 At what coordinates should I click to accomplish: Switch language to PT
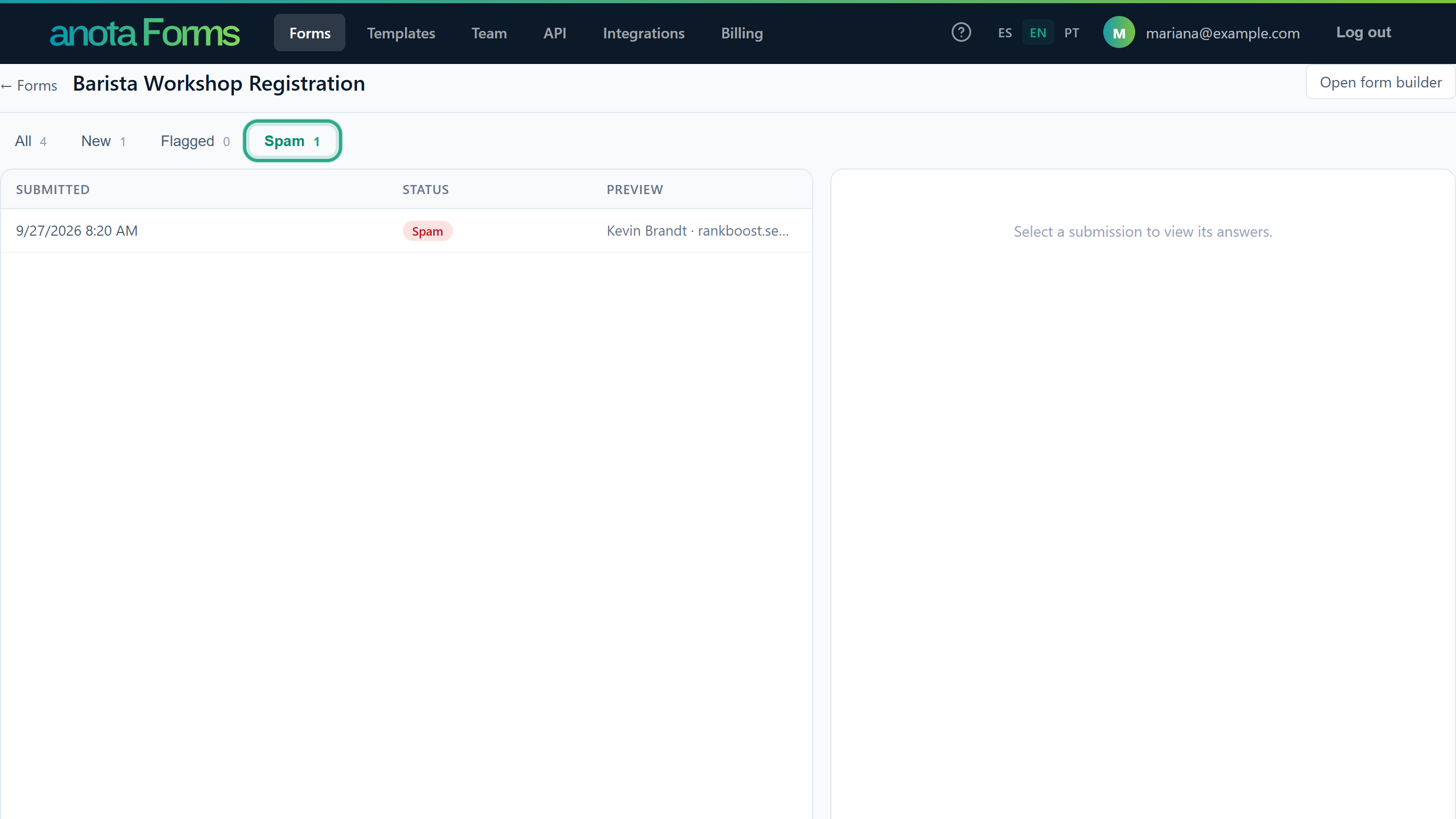pos(1071,33)
